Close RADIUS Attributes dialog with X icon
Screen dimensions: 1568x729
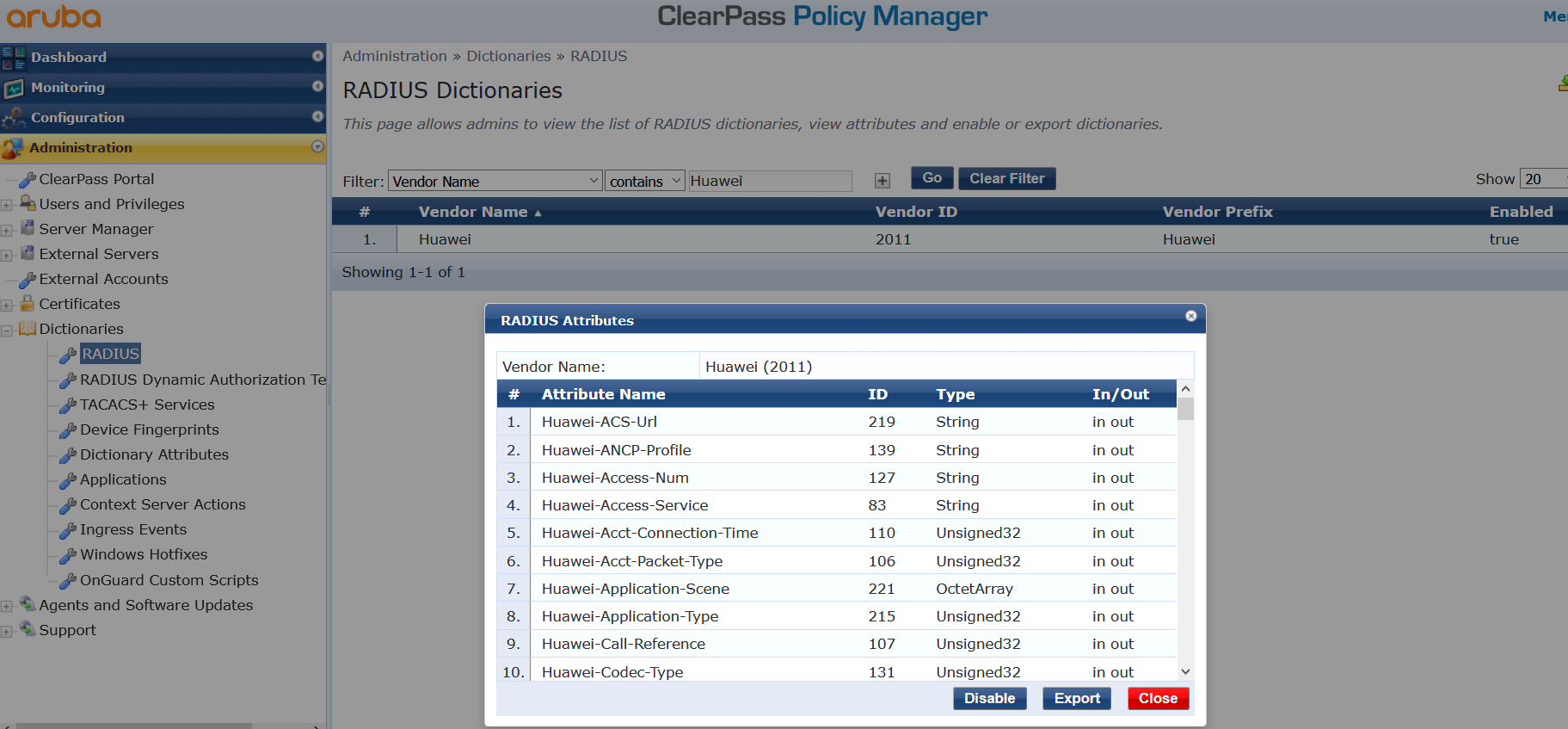1191,316
